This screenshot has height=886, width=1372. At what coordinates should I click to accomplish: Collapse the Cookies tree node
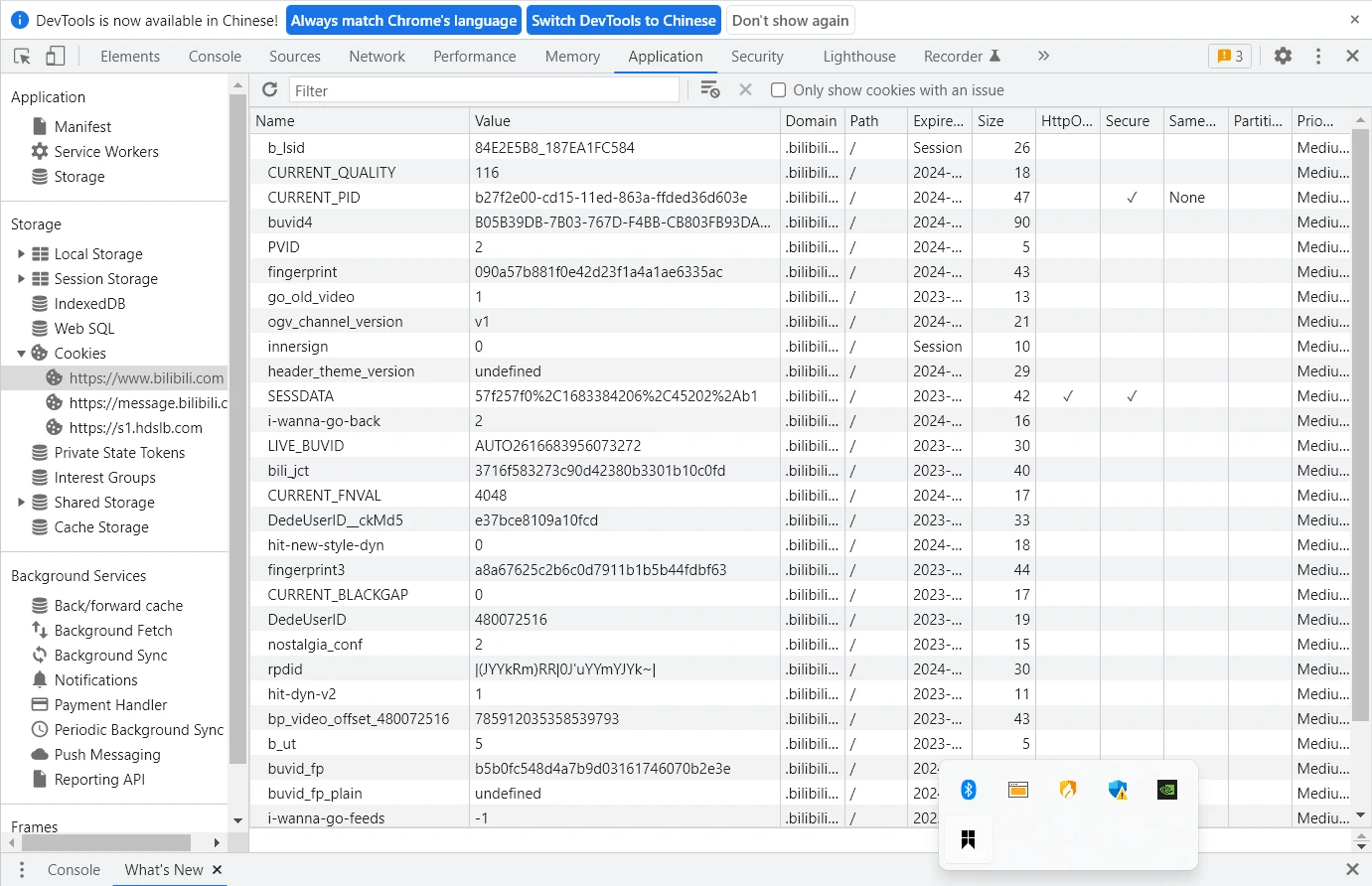(x=21, y=354)
